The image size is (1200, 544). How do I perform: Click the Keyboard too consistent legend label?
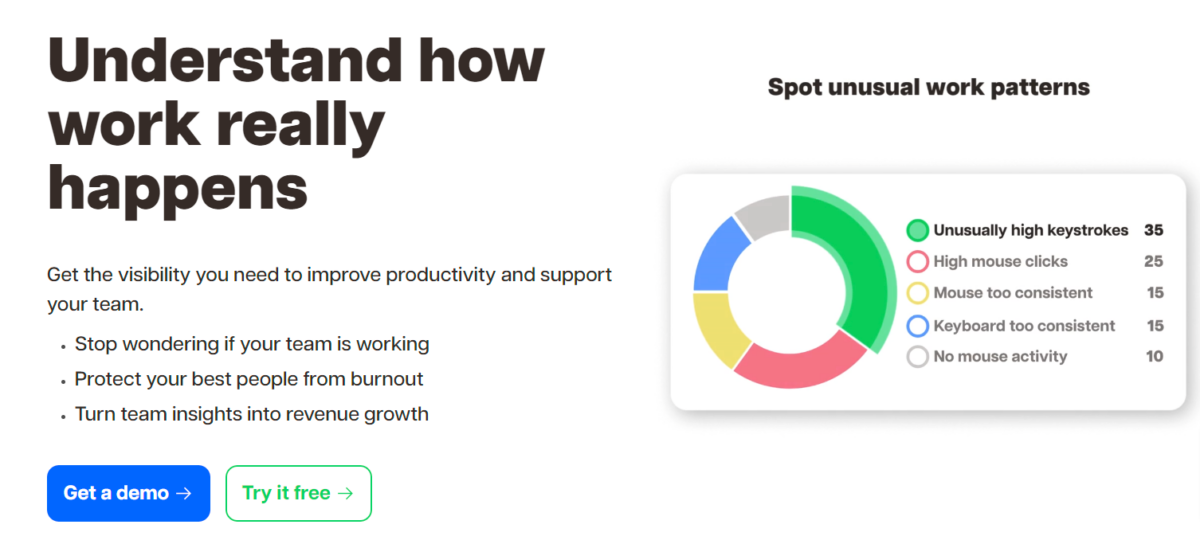click(1024, 326)
